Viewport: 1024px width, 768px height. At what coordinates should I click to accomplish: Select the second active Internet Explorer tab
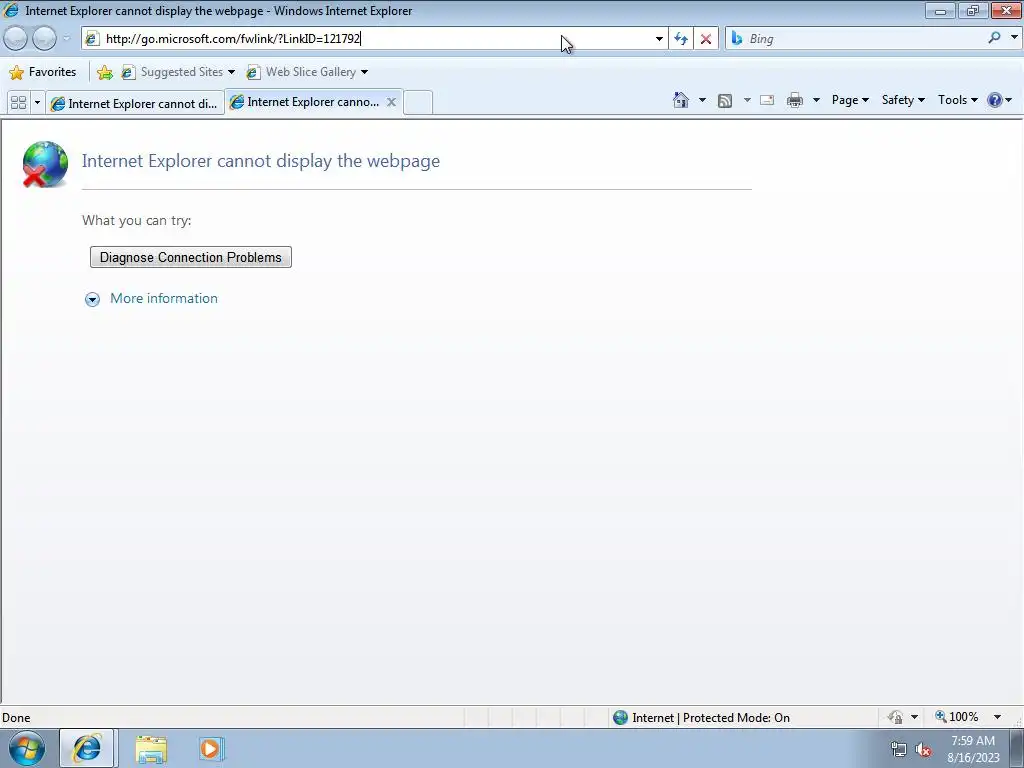pos(305,102)
